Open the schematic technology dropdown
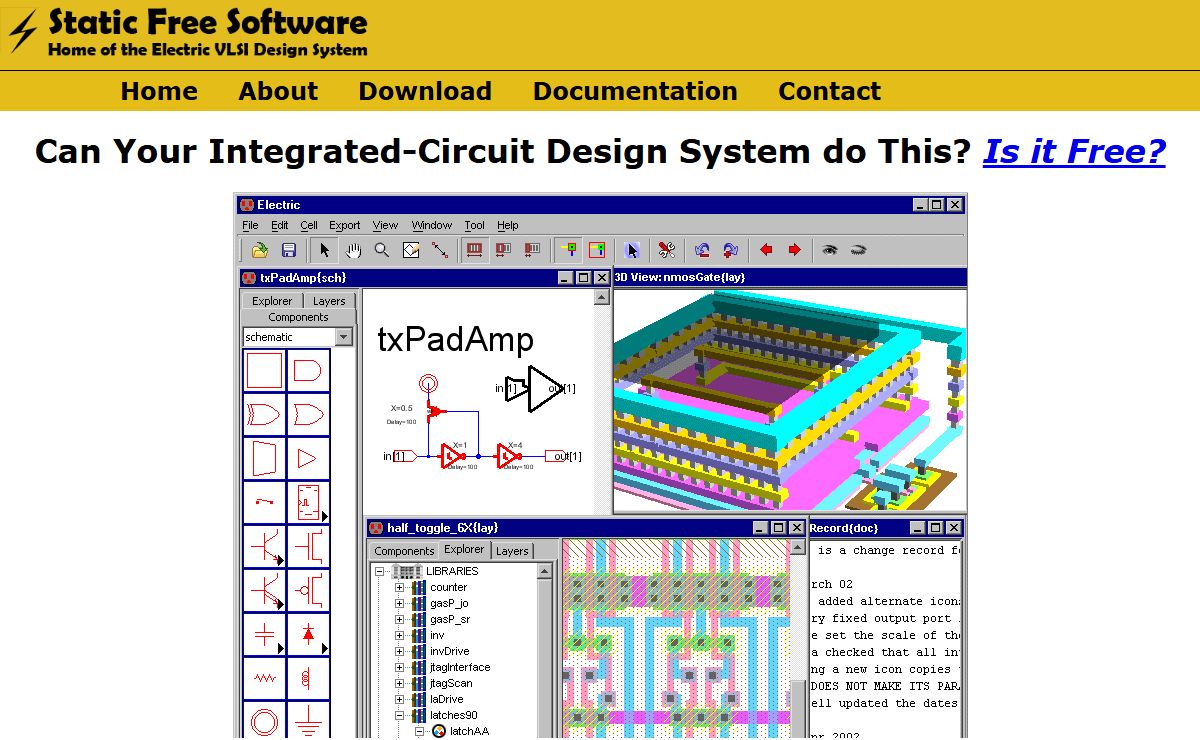This screenshot has width=1200, height=740. (x=344, y=337)
